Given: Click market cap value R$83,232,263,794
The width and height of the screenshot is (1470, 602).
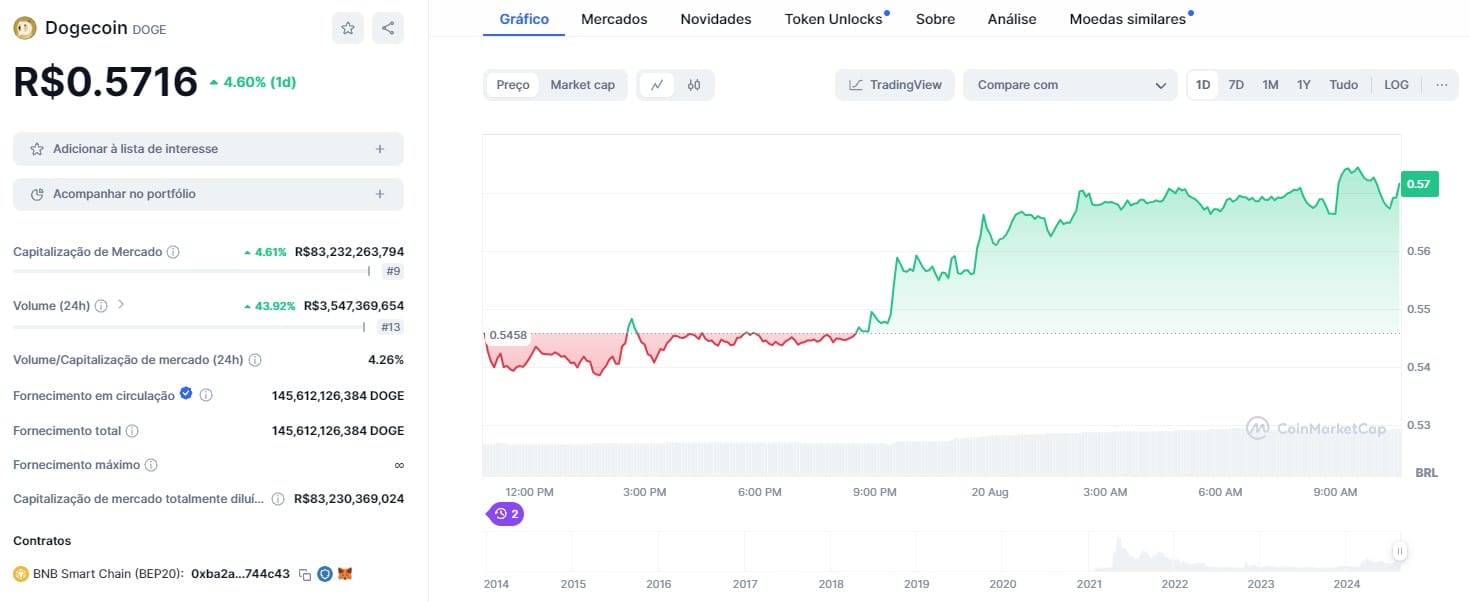Looking at the screenshot, I should 350,252.
